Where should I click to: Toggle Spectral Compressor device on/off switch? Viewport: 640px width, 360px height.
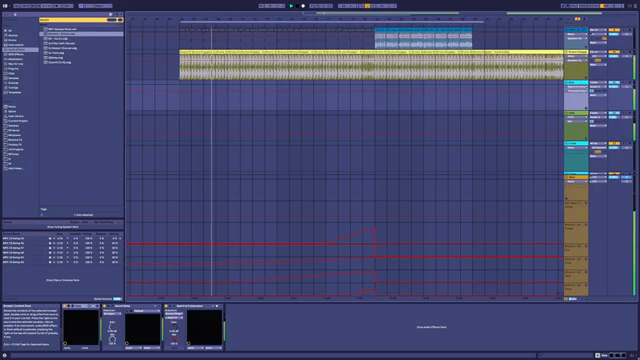(x=167, y=306)
